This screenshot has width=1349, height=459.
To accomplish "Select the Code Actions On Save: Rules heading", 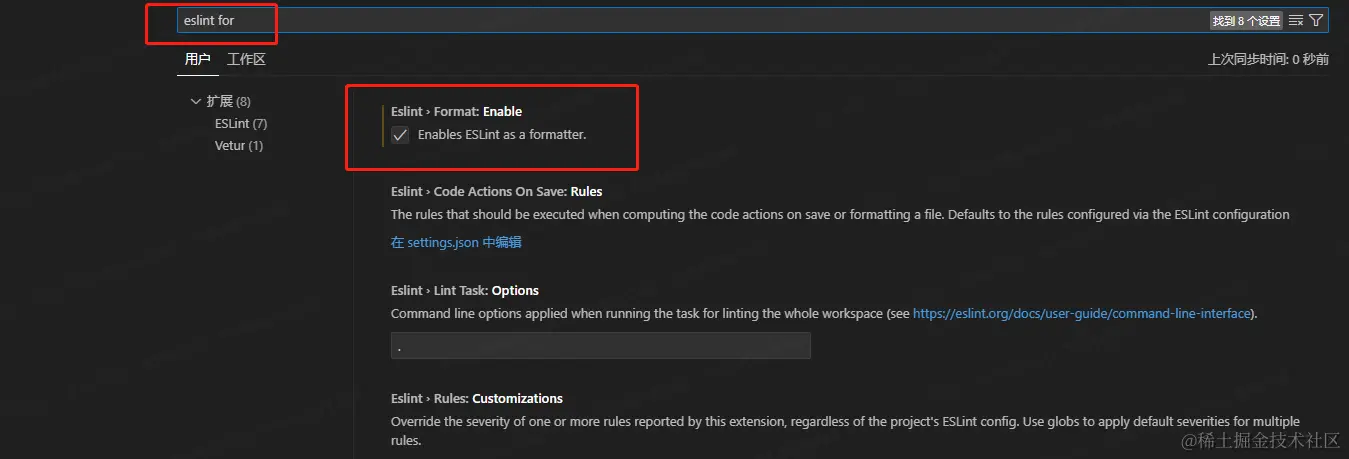I will tap(496, 191).
